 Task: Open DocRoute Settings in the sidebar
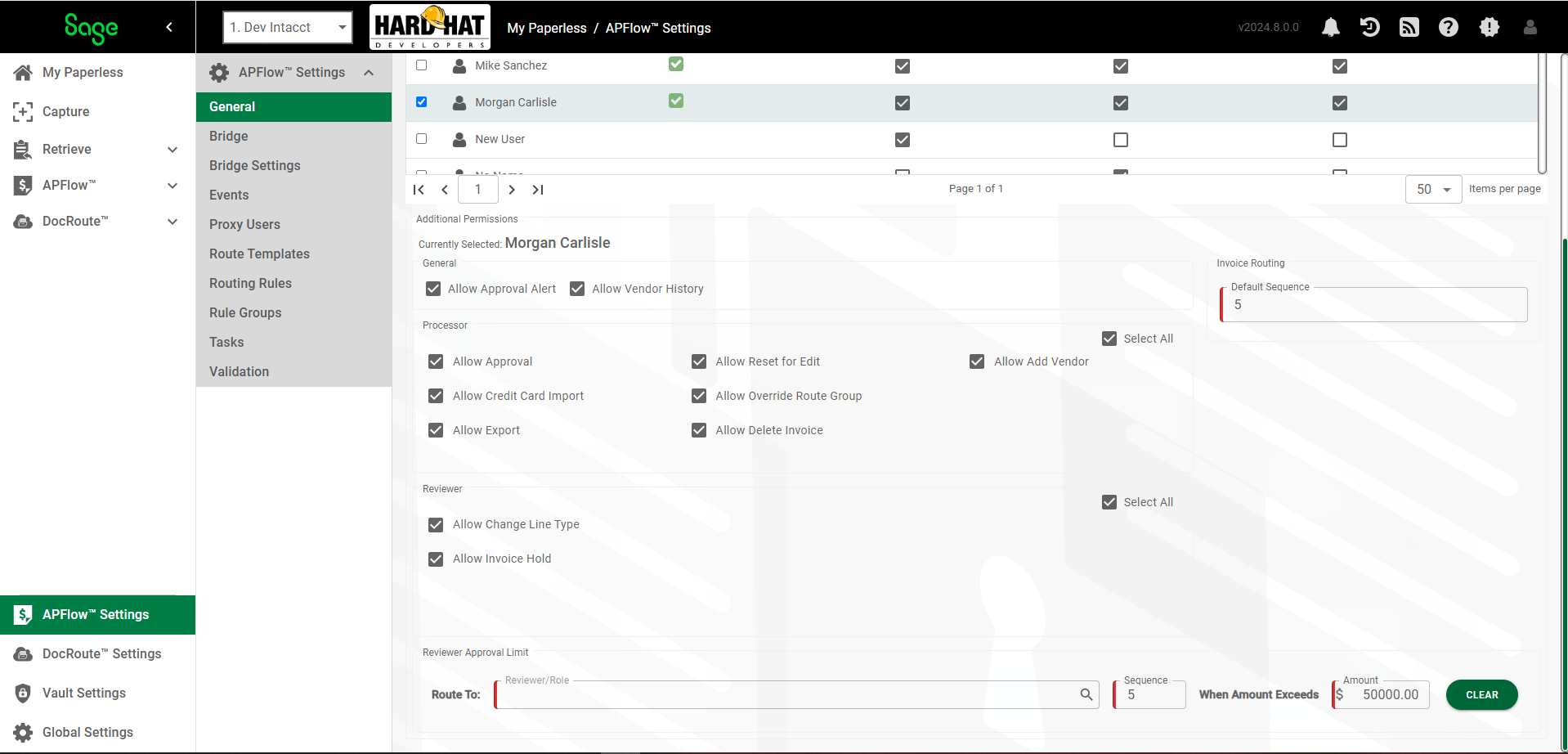point(97,653)
